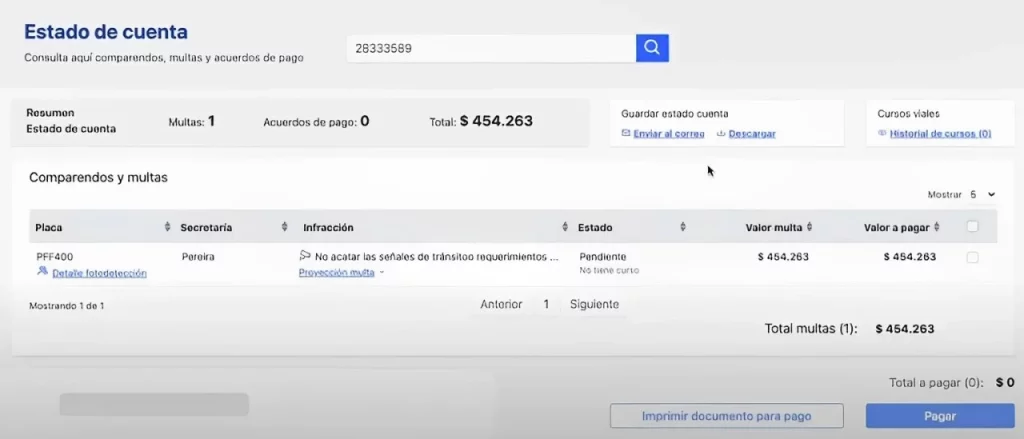The height and width of the screenshot is (439, 1024).
Task: Click the envelope icon beside Enviar al correo
Action: tap(626, 133)
